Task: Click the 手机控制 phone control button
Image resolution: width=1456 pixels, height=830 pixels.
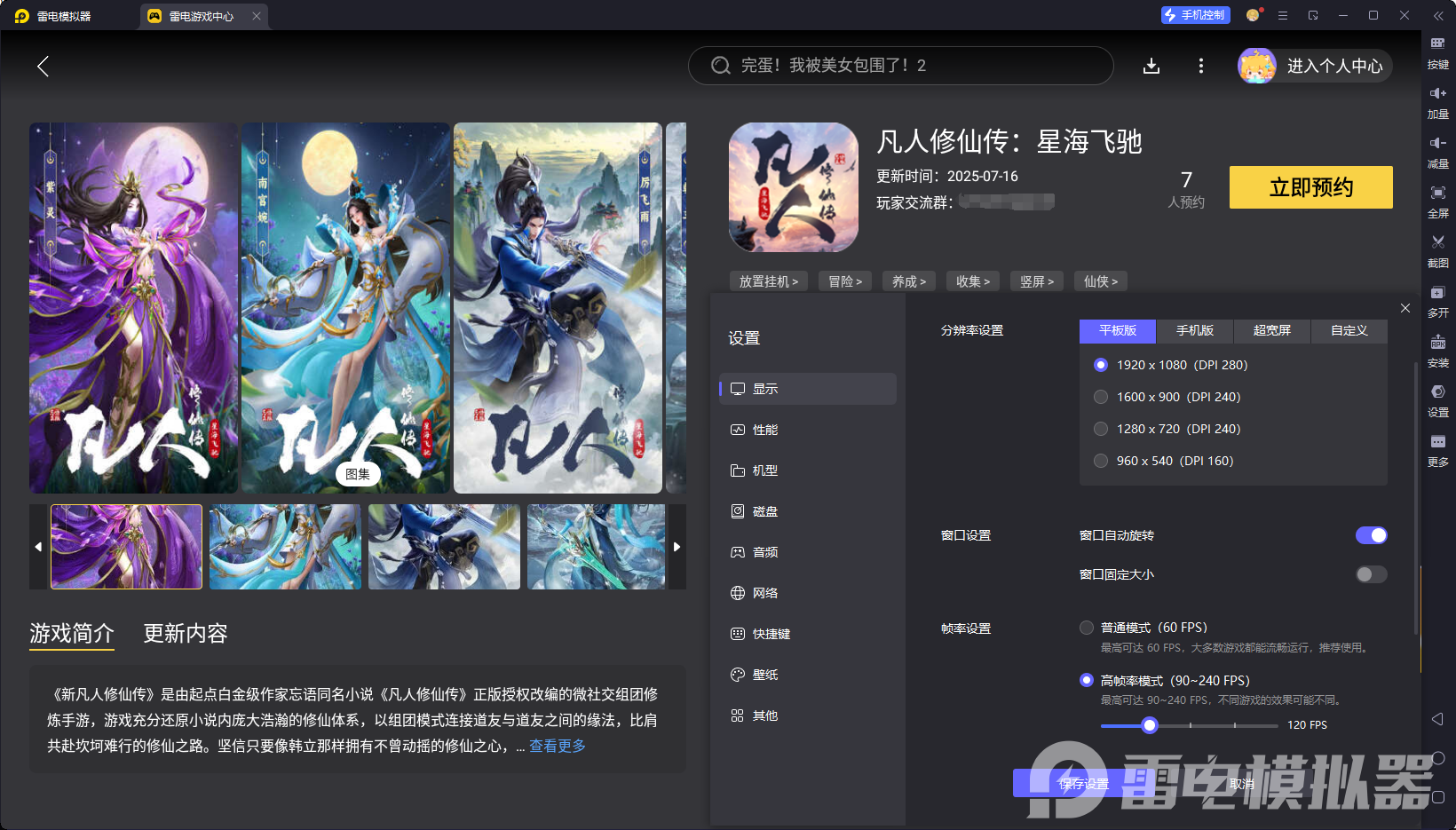Action: click(x=1195, y=15)
